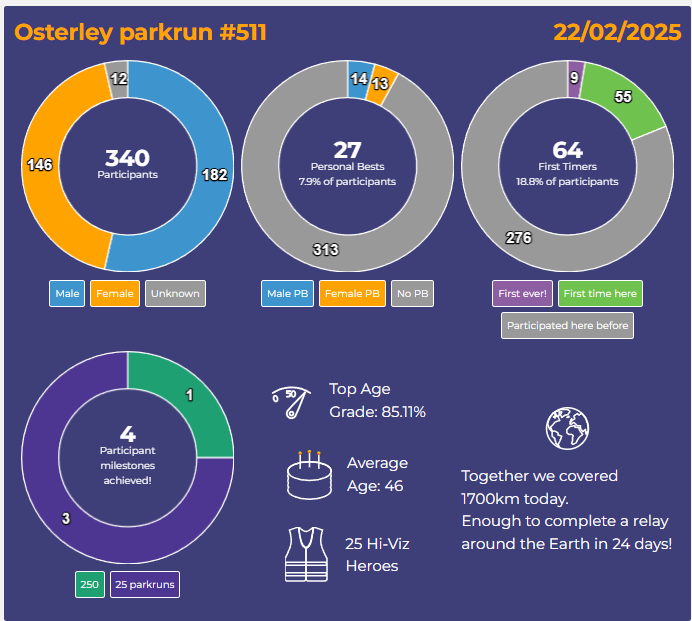Screen dimensions: 692x621
Task: Toggle the Male PB legend item
Action: [x=287, y=294]
